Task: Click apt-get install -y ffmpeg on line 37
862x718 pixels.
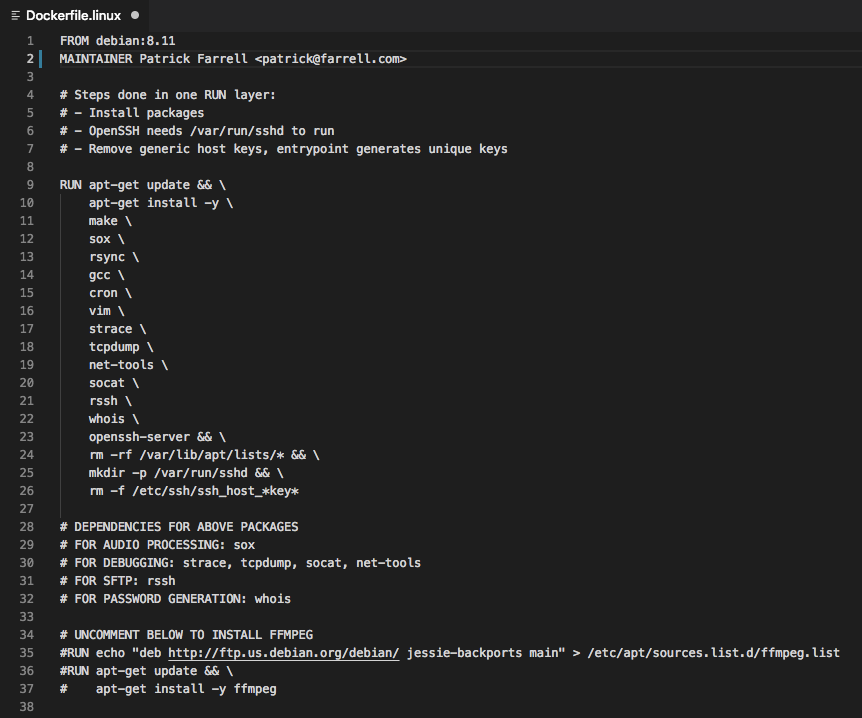Action: 186,688
